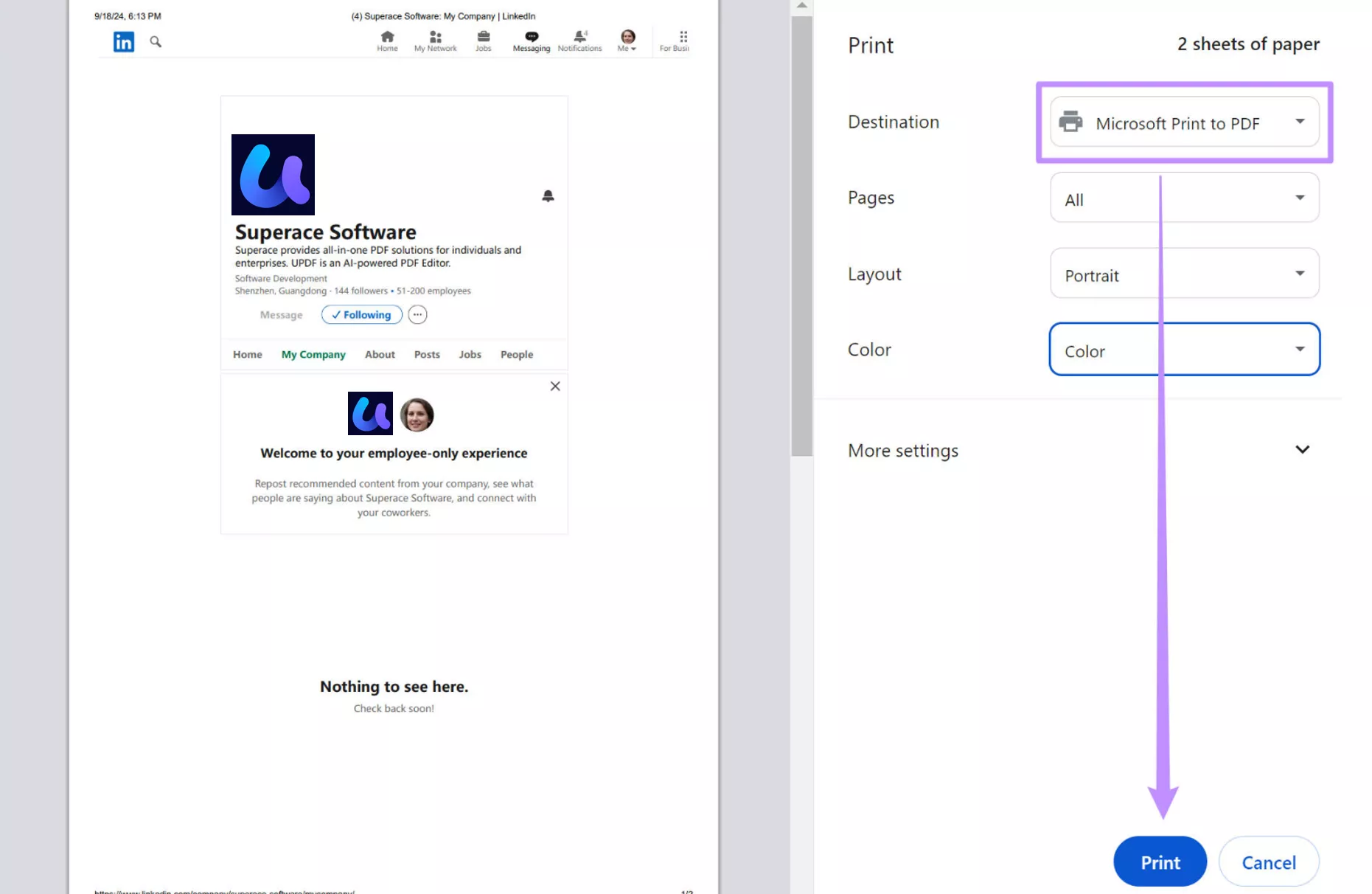Screen dimensions: 1372x894
Task: Click the search magnifier icon
Action: [x=155, y=41]
